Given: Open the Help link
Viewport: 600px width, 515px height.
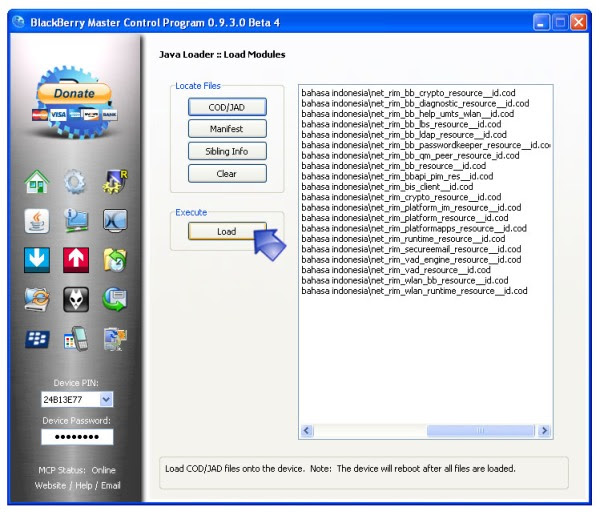Looking at the screenshot, I should coord(83,486).
